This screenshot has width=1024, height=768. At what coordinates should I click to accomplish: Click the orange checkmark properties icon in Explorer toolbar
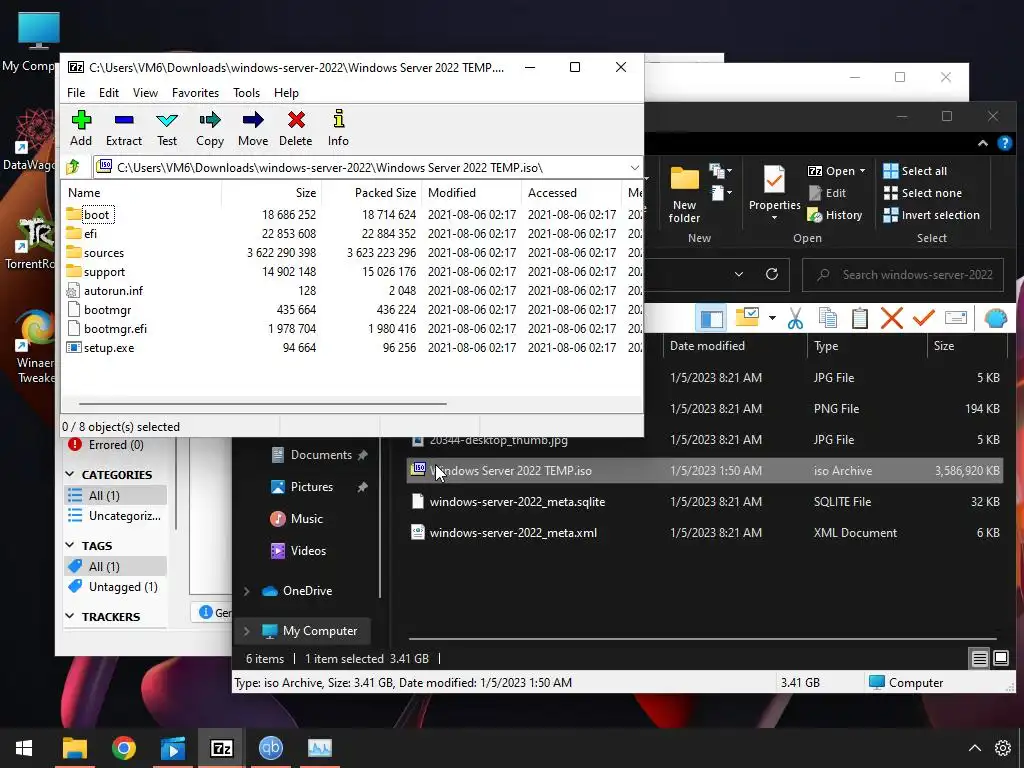click(x=923, y=318)
